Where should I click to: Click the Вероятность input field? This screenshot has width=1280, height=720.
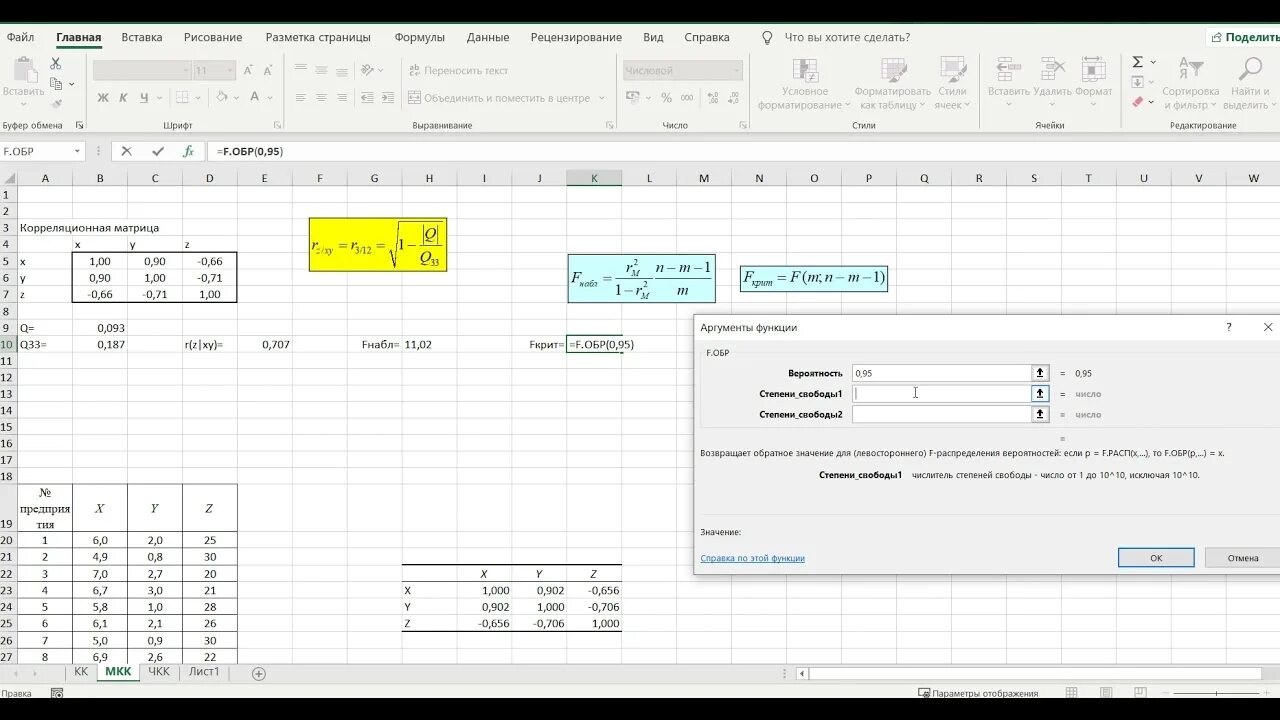(x=941, y=373)
